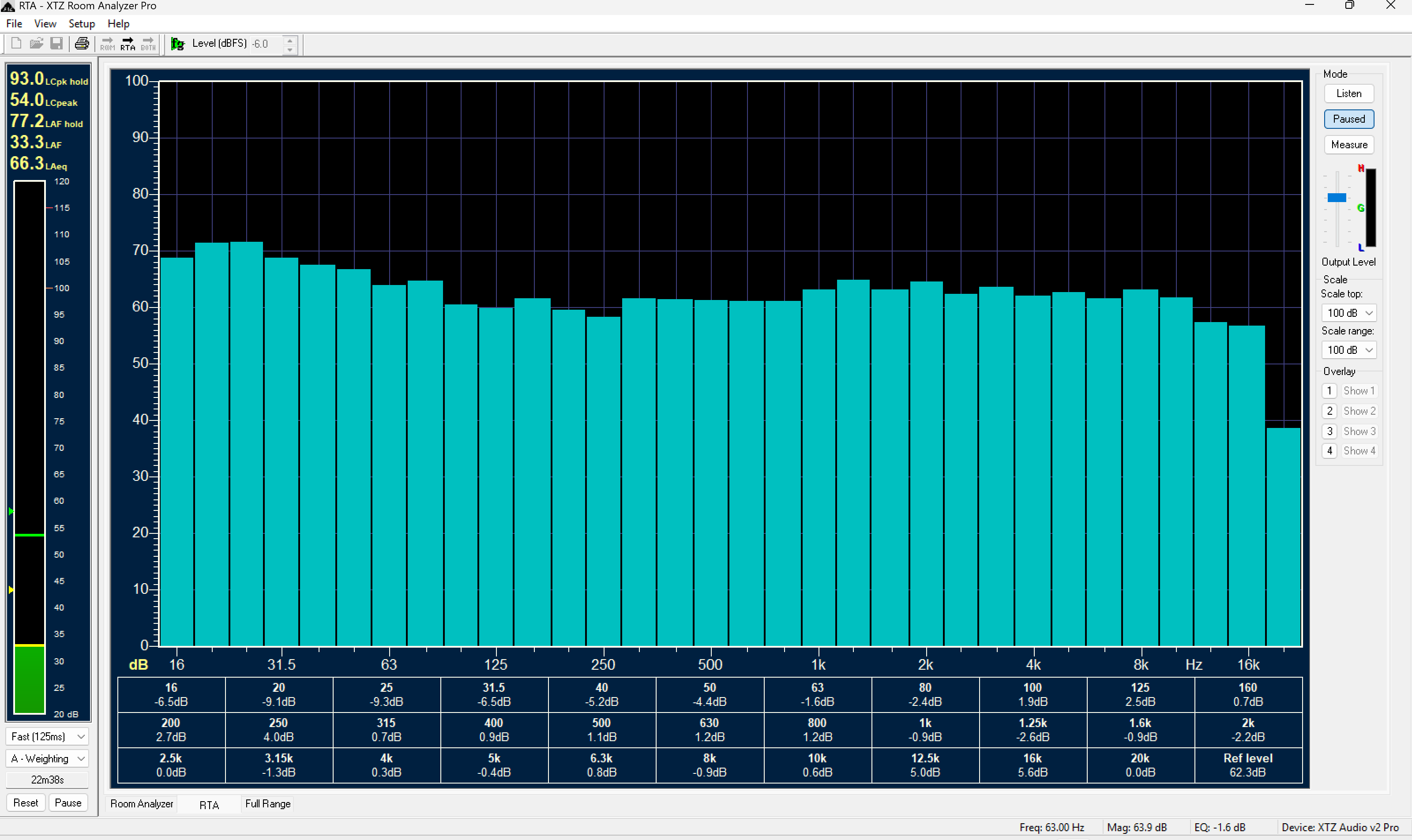Switch to Room Analyzer tab
Image resolution: width=1412 pixels, height=840 pixels.
[142, 804]
